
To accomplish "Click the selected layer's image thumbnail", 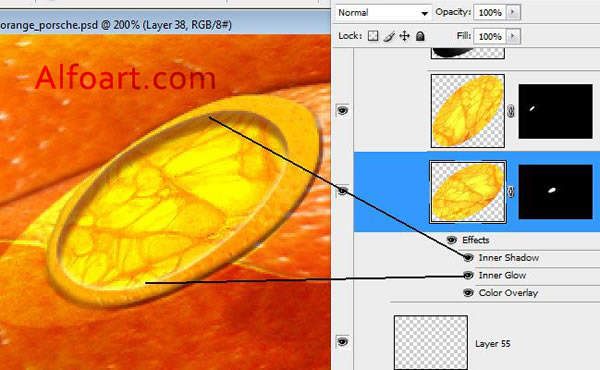I will tap(468, 192).
